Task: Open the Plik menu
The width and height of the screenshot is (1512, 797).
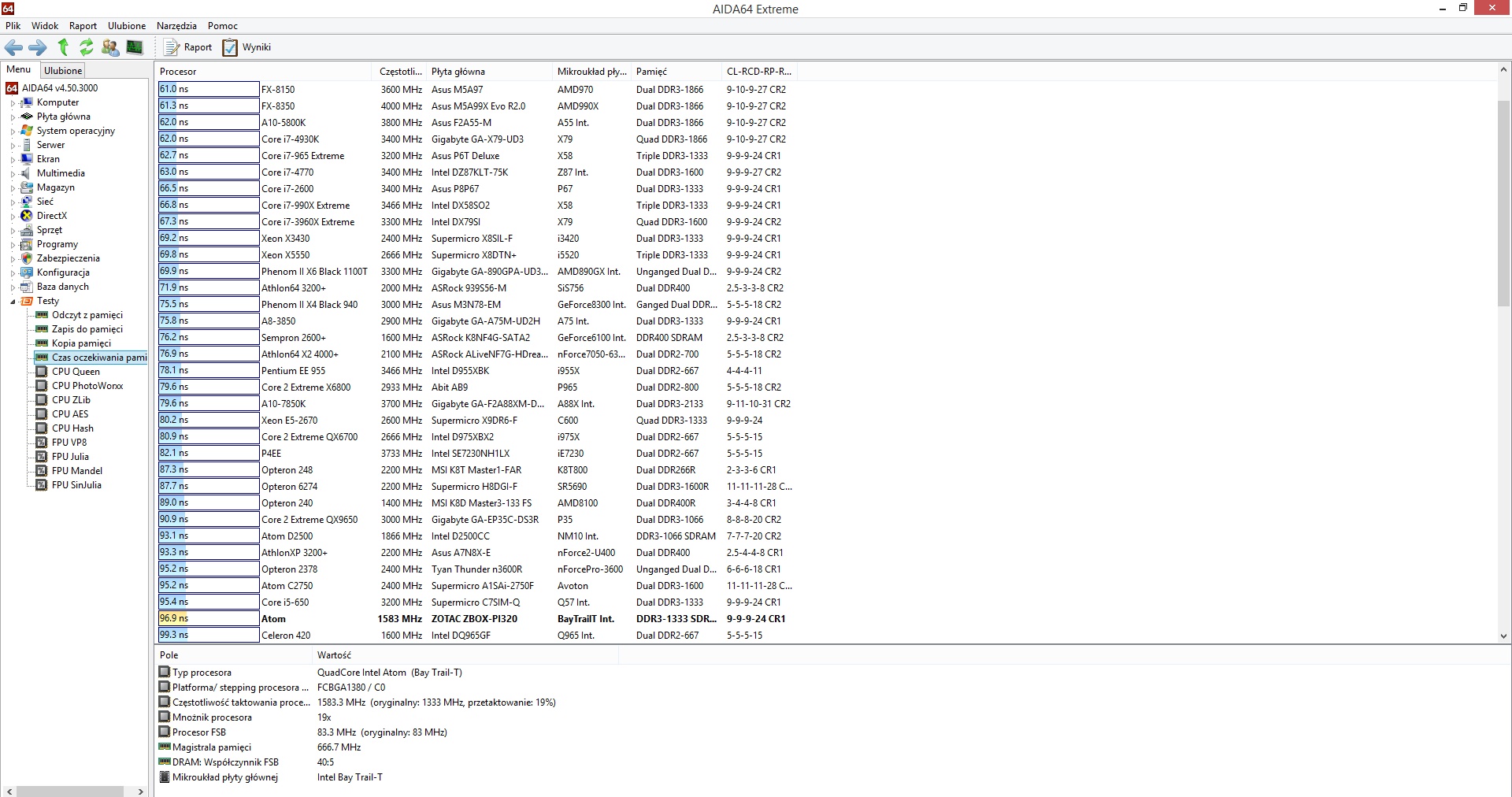Action: (13, 26)
